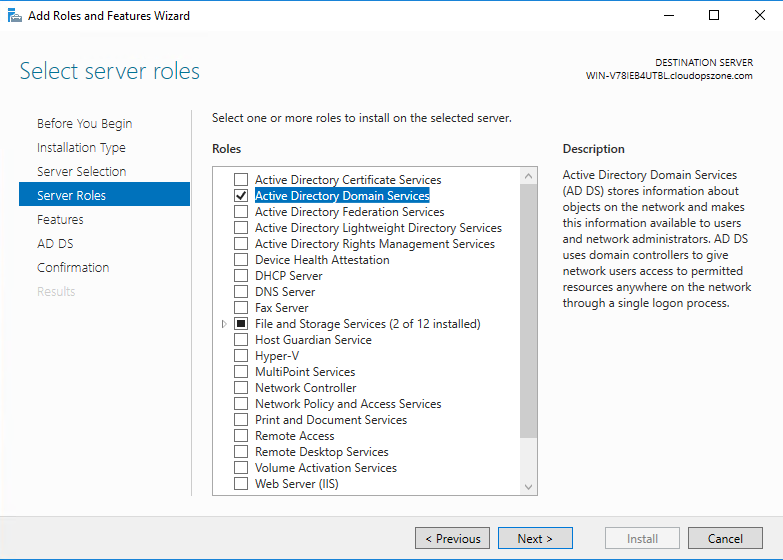Cancel the wizard
This screenshot has width=783, height=560.
(725, 538)
